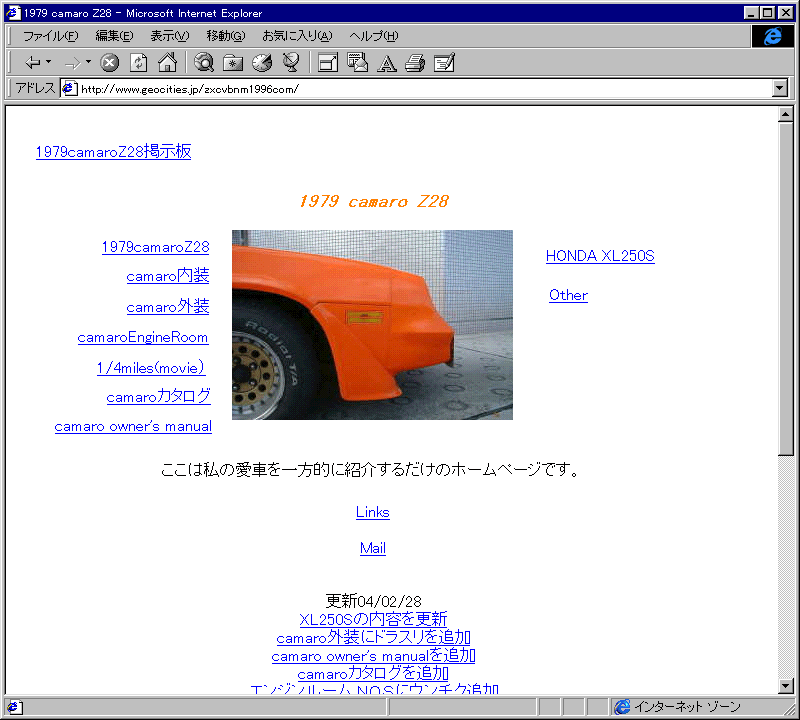Click the orange 1979 camaro Z28 heading
The width and height of the screenshot is (800, 720).
coord(373,202)
